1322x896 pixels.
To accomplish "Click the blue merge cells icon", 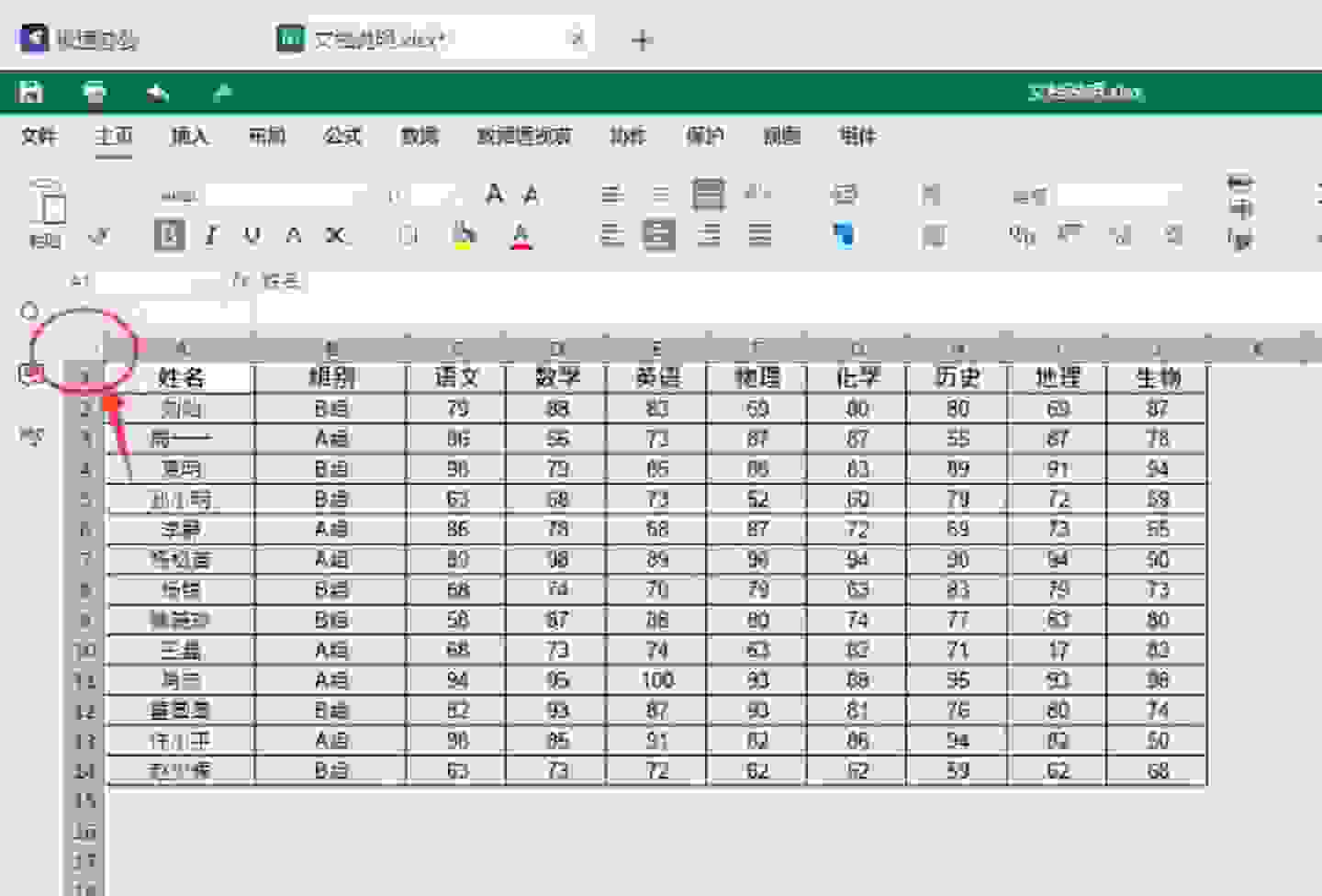I will click(x=844, y=235).
